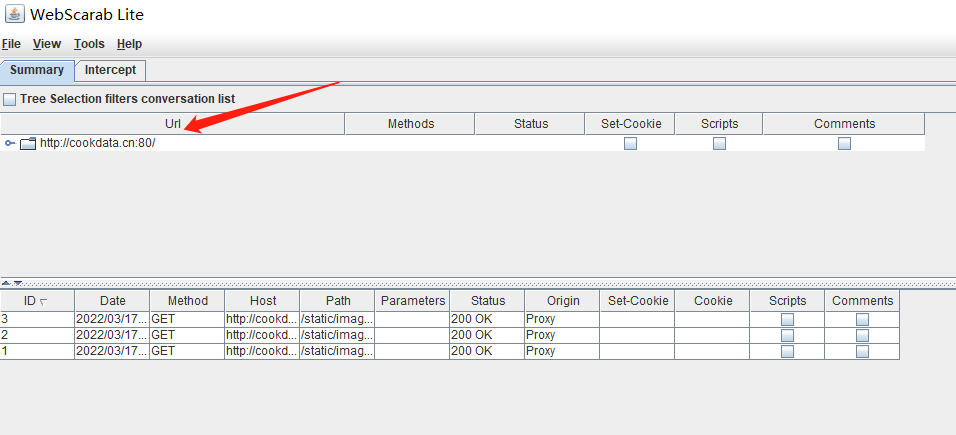The width and height of the screenshot is (956, 435).
Task: Click Proxy origin cell of conversation 1
Action: coord(562,351)
